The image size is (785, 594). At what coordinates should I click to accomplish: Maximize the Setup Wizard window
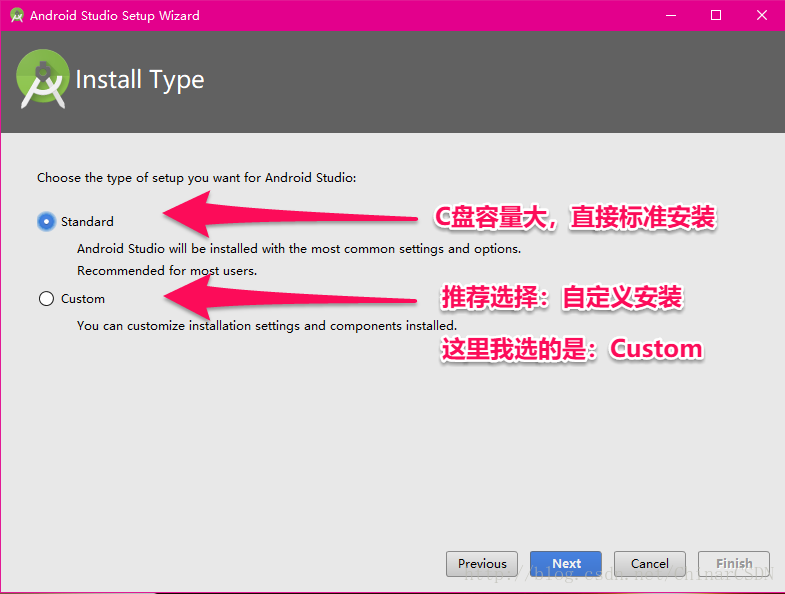point(716,16)
